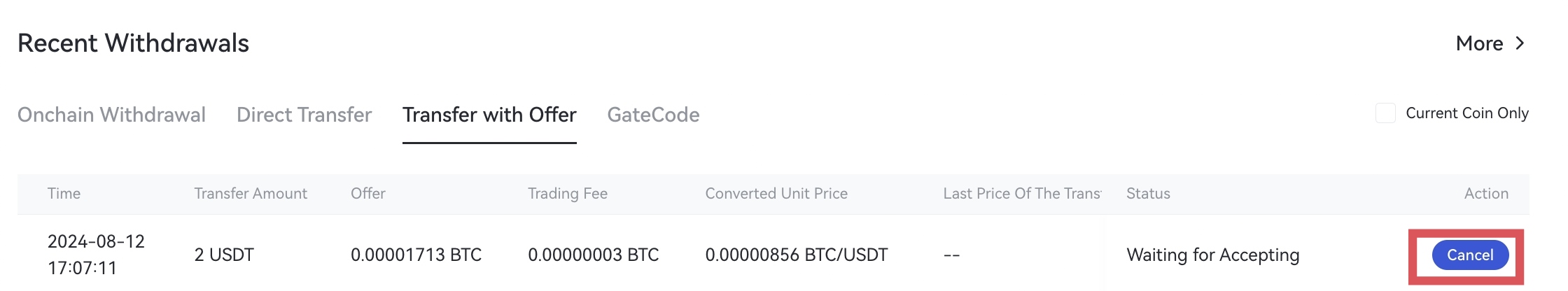
Task: Open the Direct Transfer tab
Action: coord(304,115)
